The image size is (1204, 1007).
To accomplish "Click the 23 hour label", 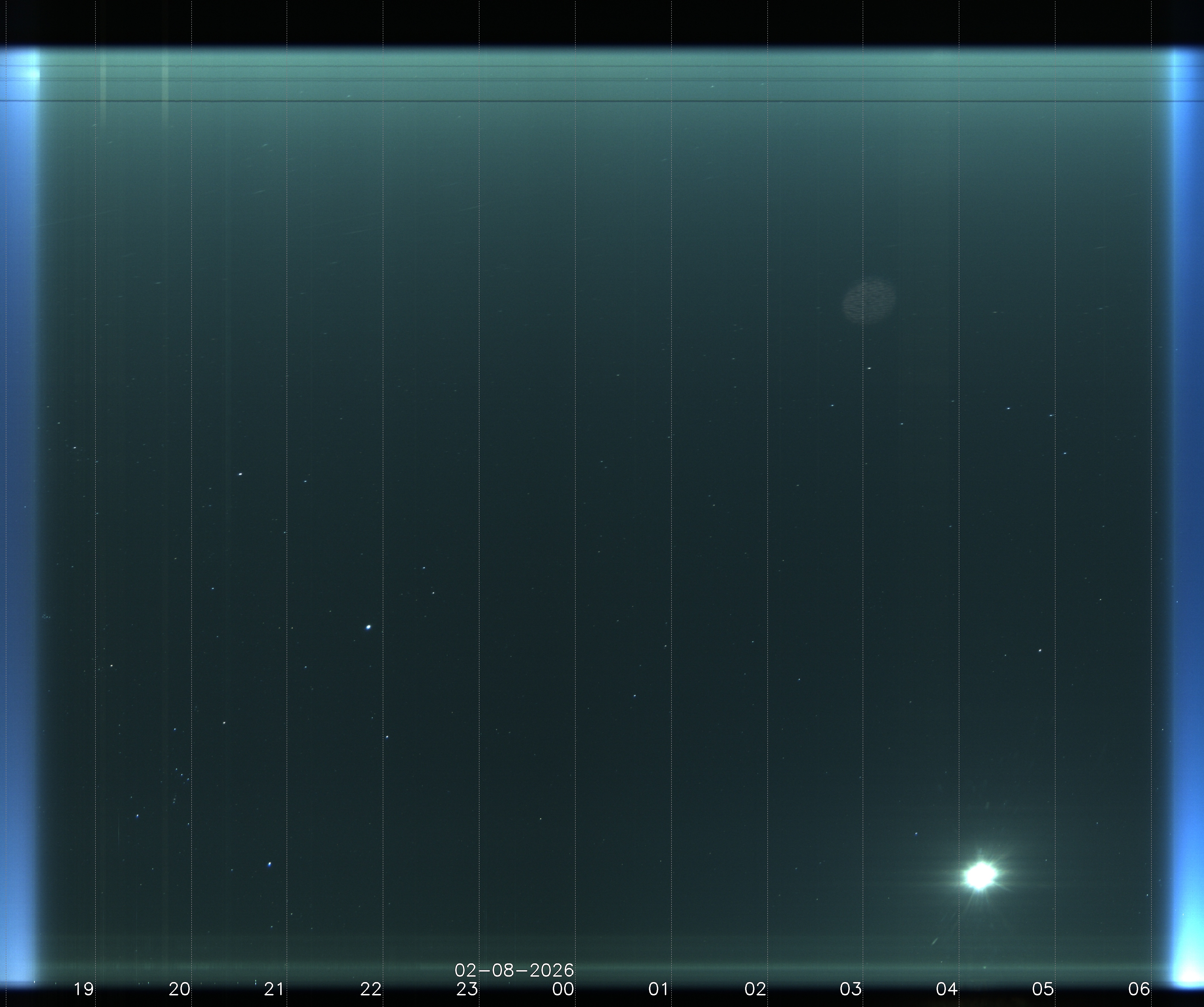I will click(467, 989).
